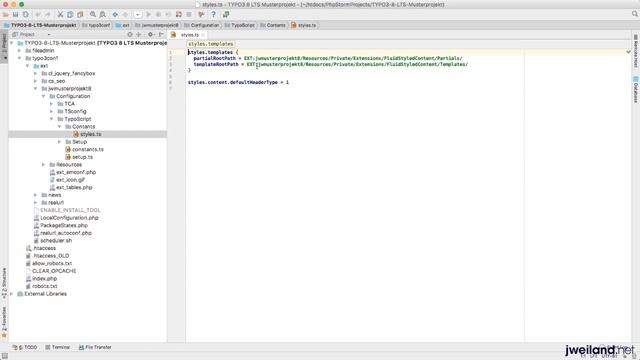
Task: Open the Structure side tool window
Action: click(4, 282)
